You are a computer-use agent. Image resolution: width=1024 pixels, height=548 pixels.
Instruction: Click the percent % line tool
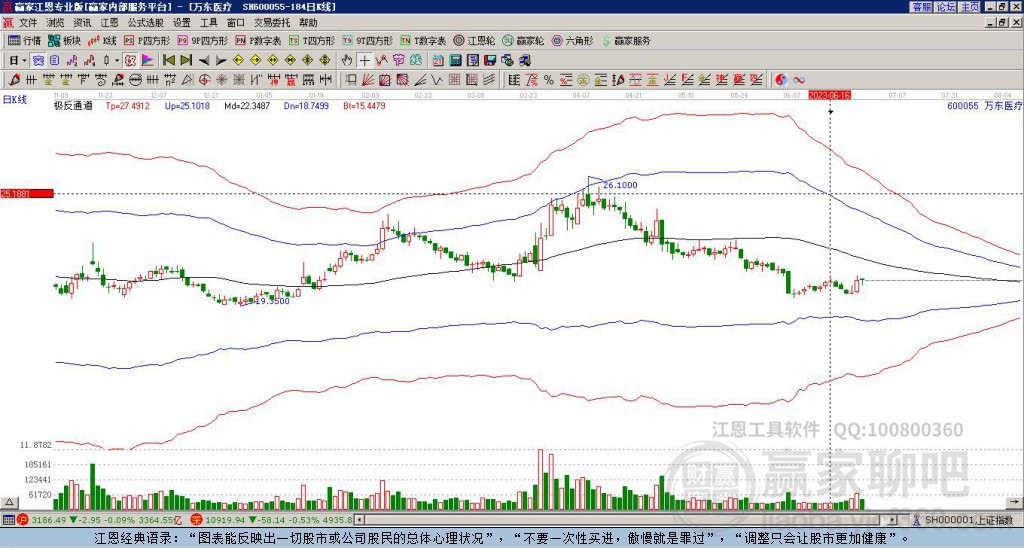[549, 80]
